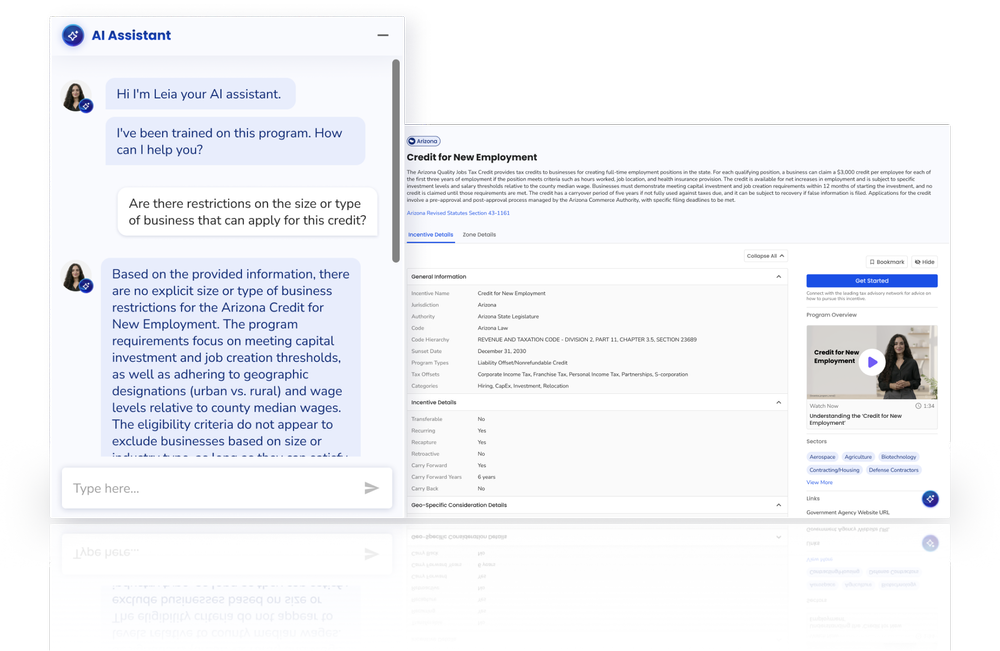Bookmark this incentive program
Screen dimensions: 1000x651
pos(886,262)
